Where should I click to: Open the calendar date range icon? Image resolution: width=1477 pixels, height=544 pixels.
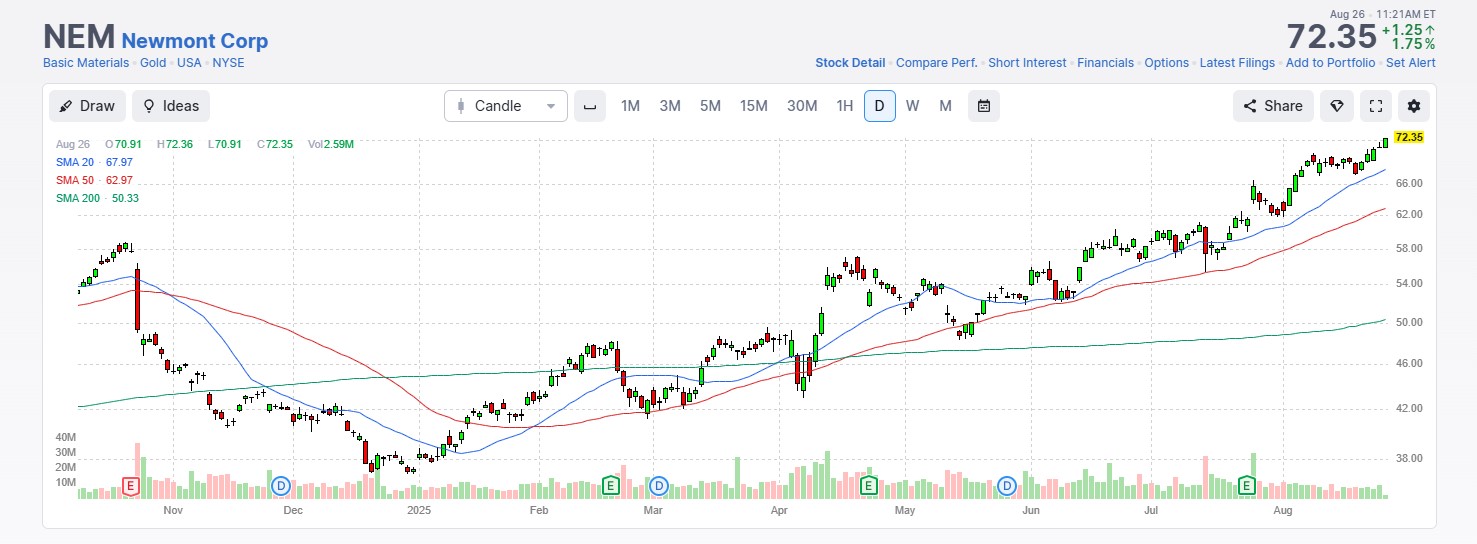click(x=984, y=106)
